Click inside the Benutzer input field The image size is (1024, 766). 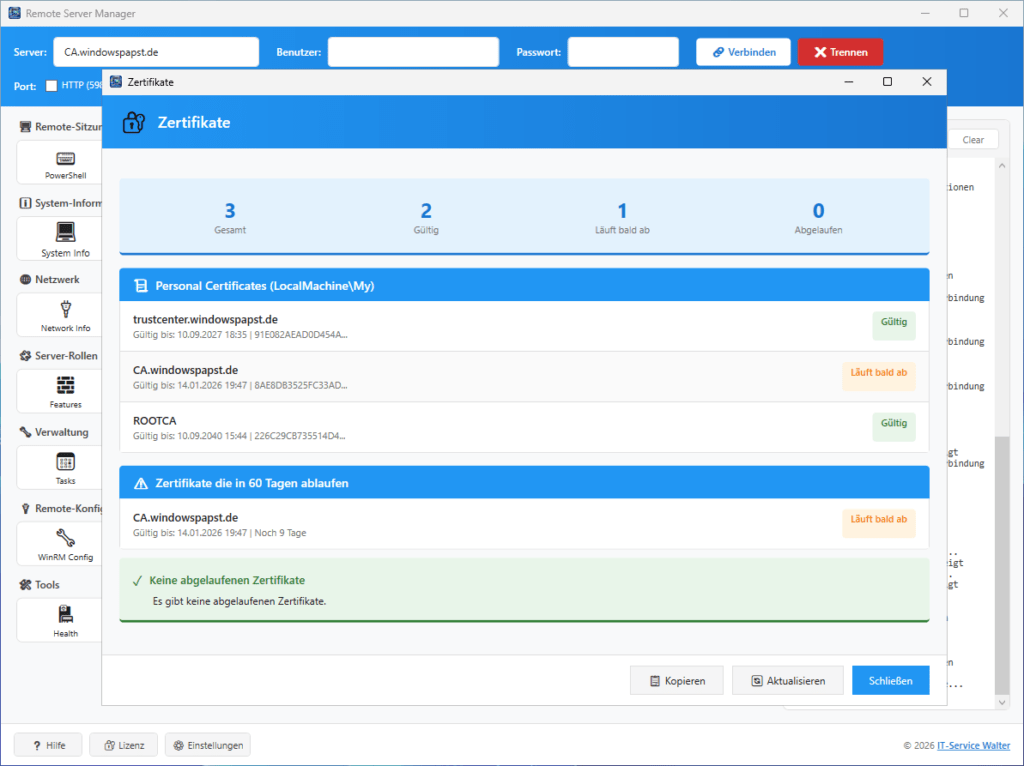pyautogui.click(x=412, y=51)
